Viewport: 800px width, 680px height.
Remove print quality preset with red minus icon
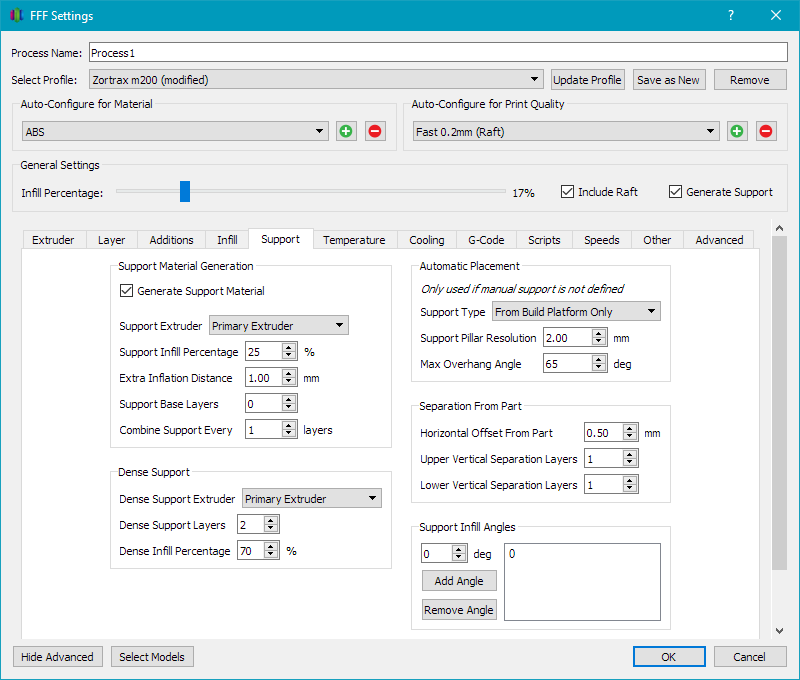766,131
